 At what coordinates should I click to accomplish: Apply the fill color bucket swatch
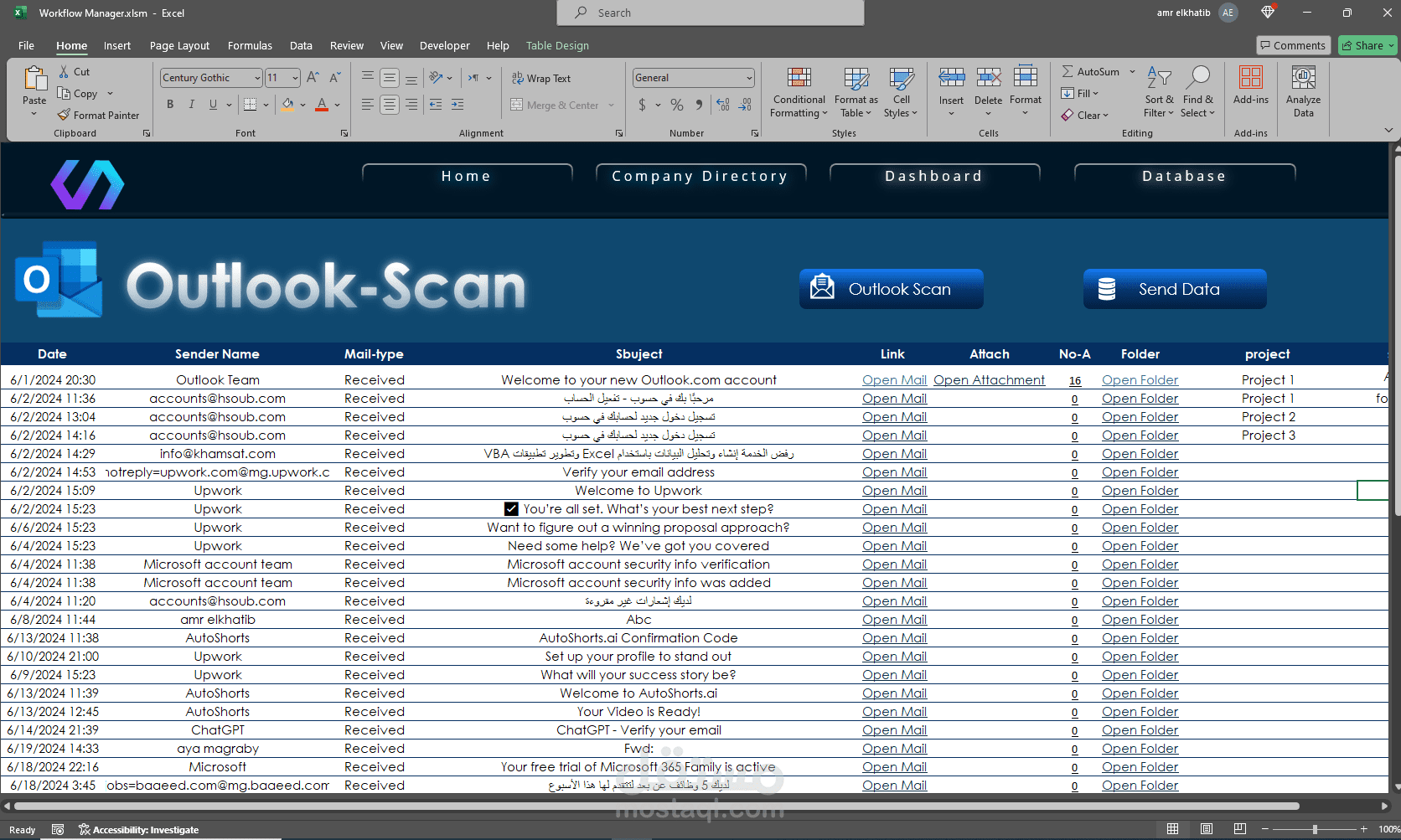pyautogui.click(x=288, y=105)
